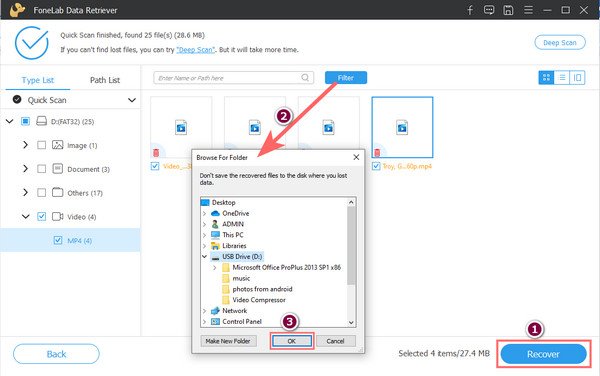Screen dimensions: 600x376
Task: Check the Image (1) checkbox
Action: [x=41, y=145]
